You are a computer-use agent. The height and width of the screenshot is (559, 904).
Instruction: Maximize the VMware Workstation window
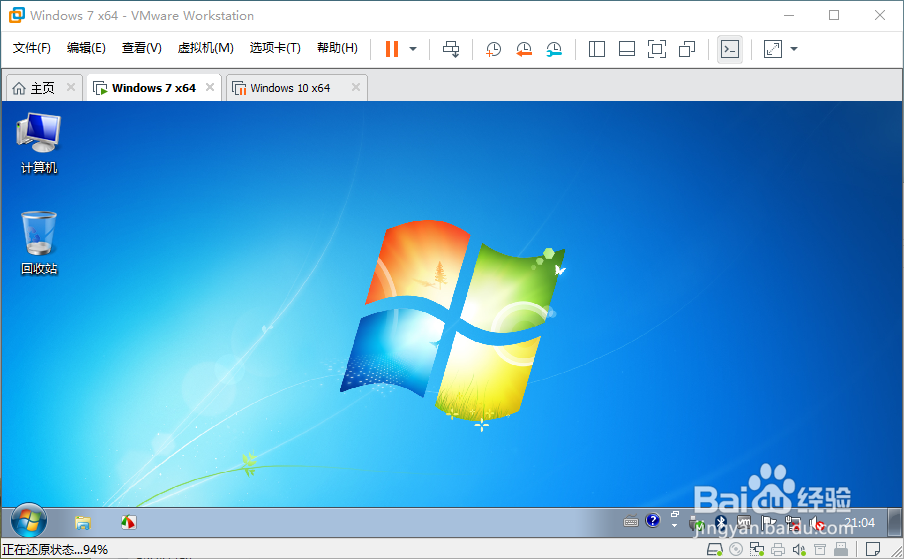[x=834, y=16]
